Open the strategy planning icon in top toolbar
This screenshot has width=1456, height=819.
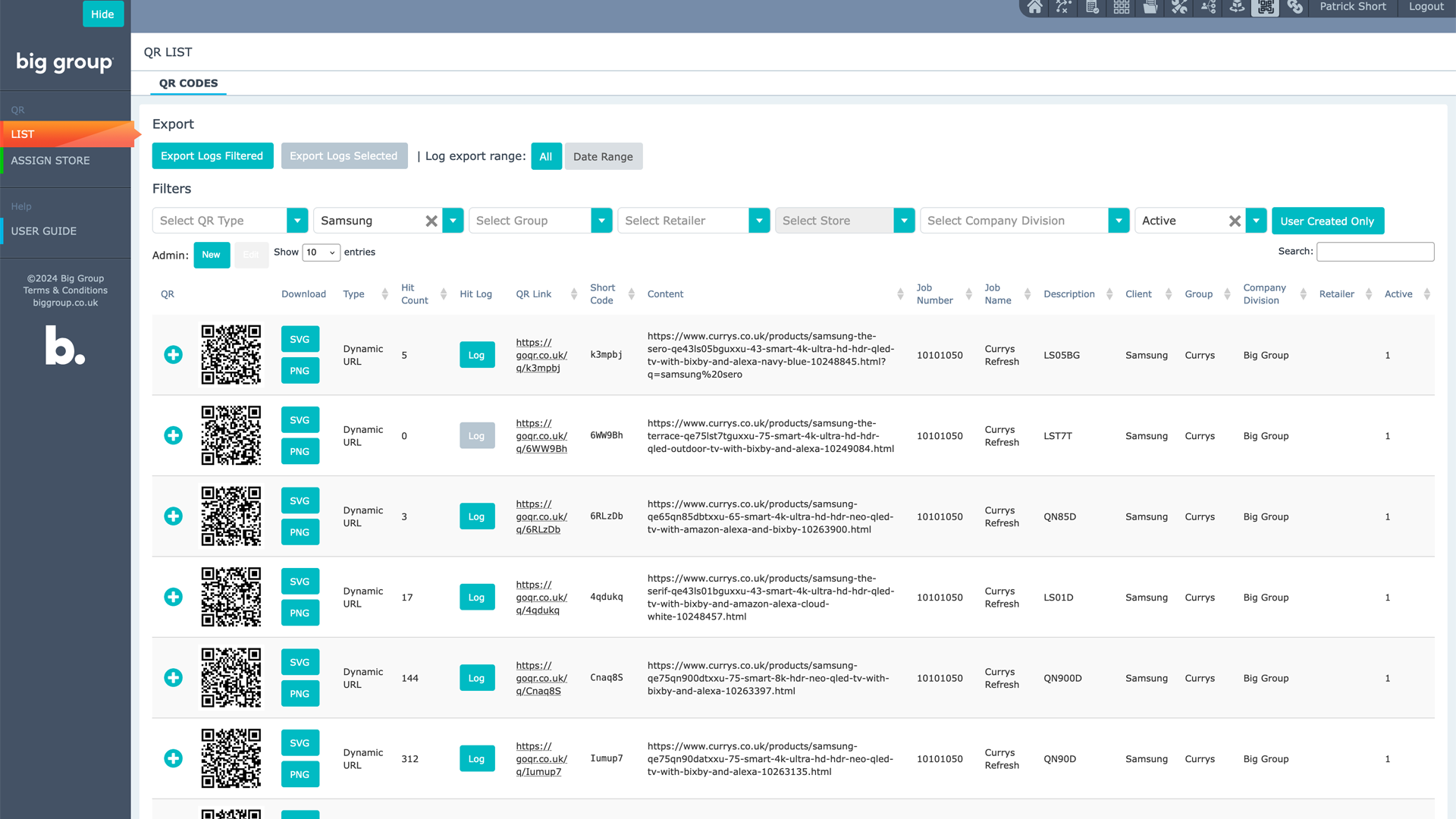pyautogui.click(x=1063, y=8)
